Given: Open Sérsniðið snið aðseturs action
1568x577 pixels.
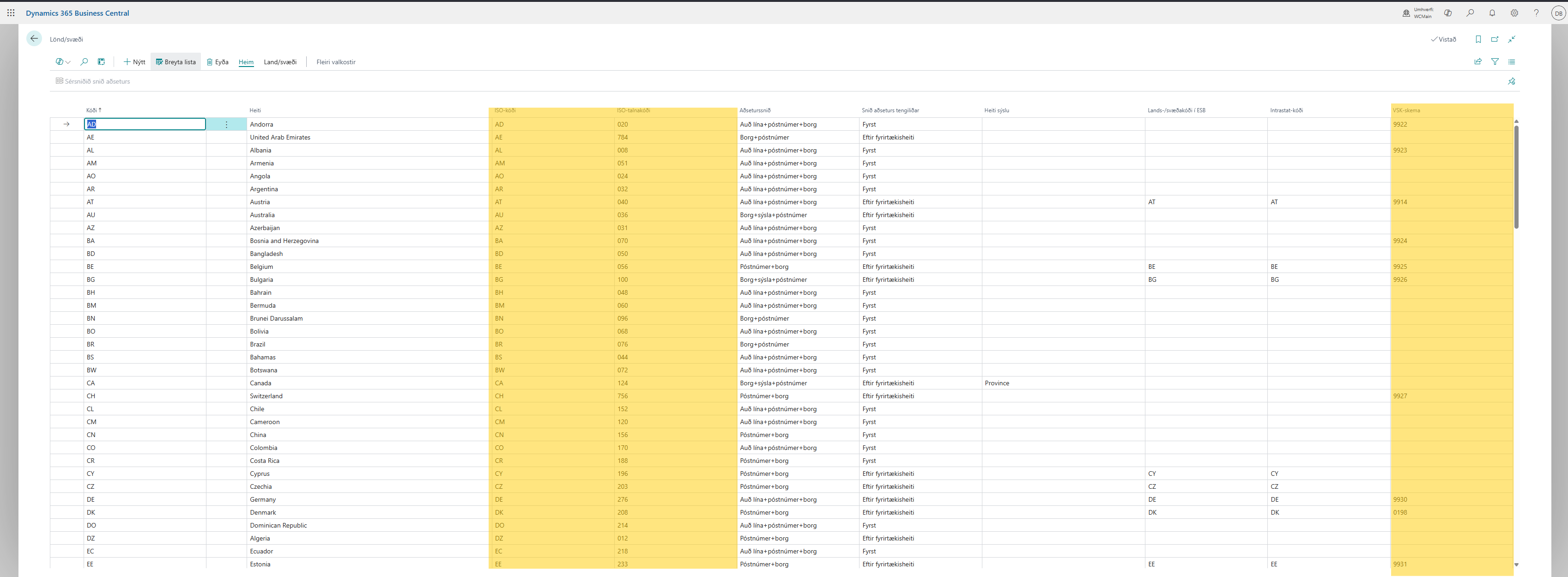Looking at the screenshot, I should click(x=92, y=81).
